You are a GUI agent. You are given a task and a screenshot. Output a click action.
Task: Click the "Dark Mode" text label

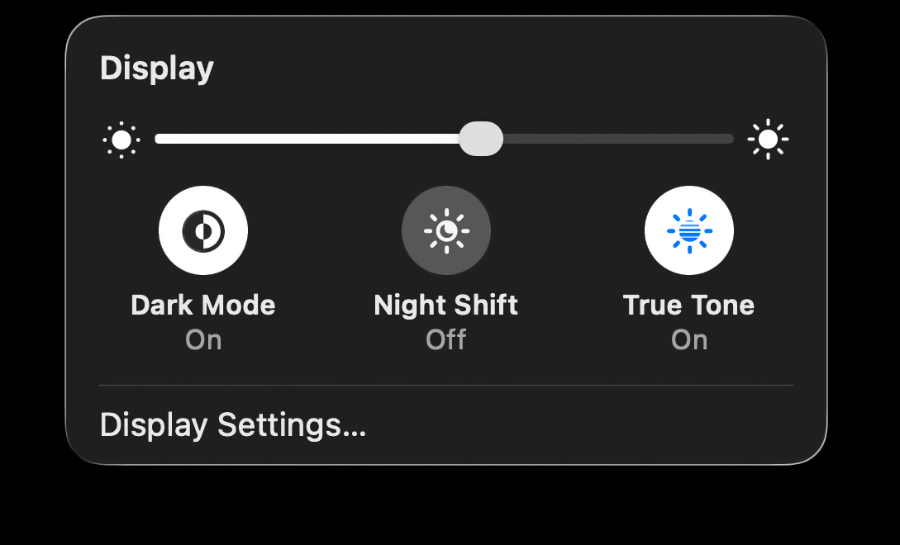pos(203,305)
